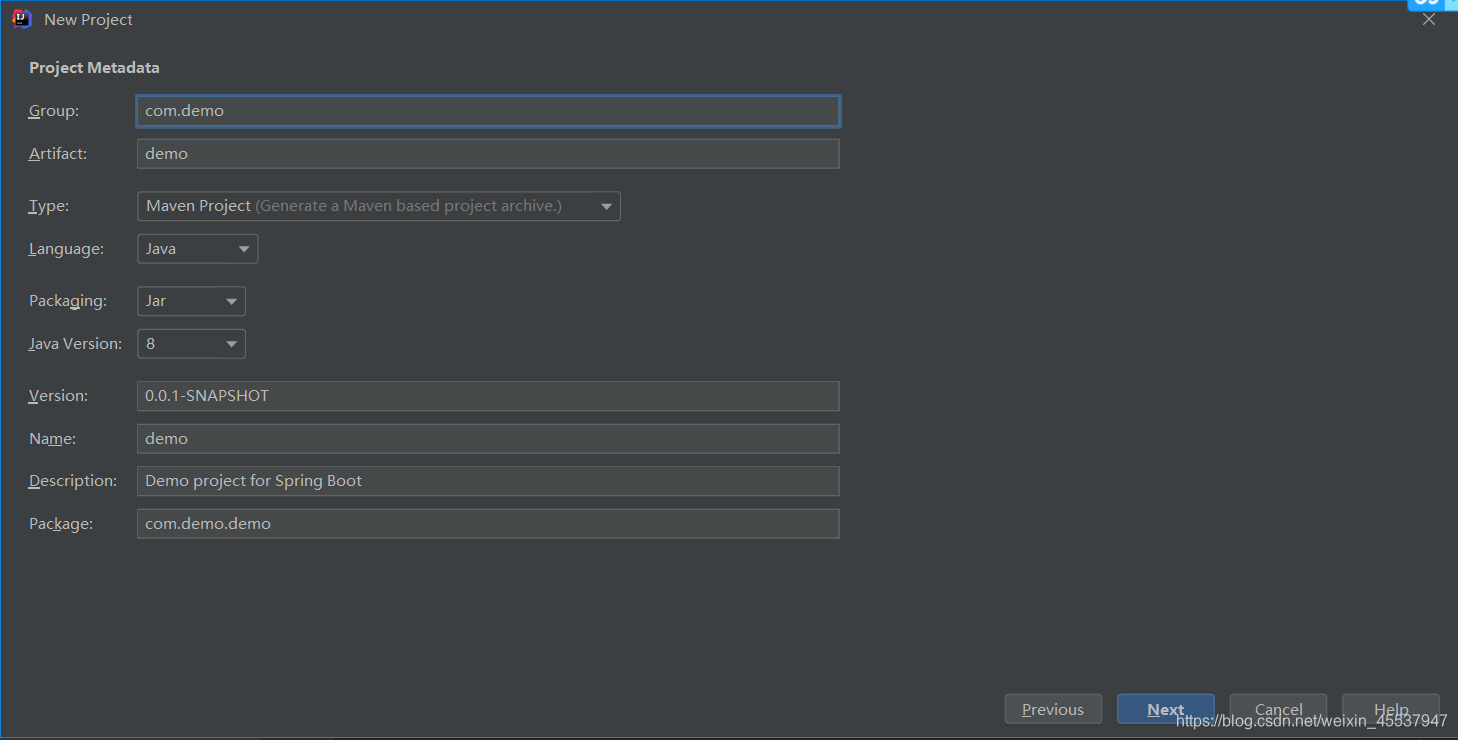The image size is (1458, 740).
Task: Click the Artifact input field
Action: coord(488,154)
